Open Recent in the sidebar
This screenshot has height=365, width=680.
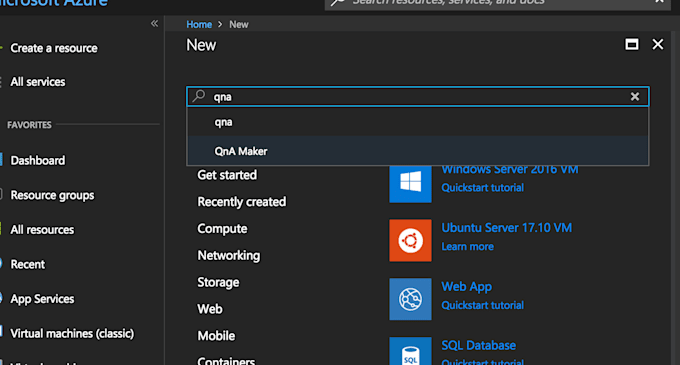27,264
